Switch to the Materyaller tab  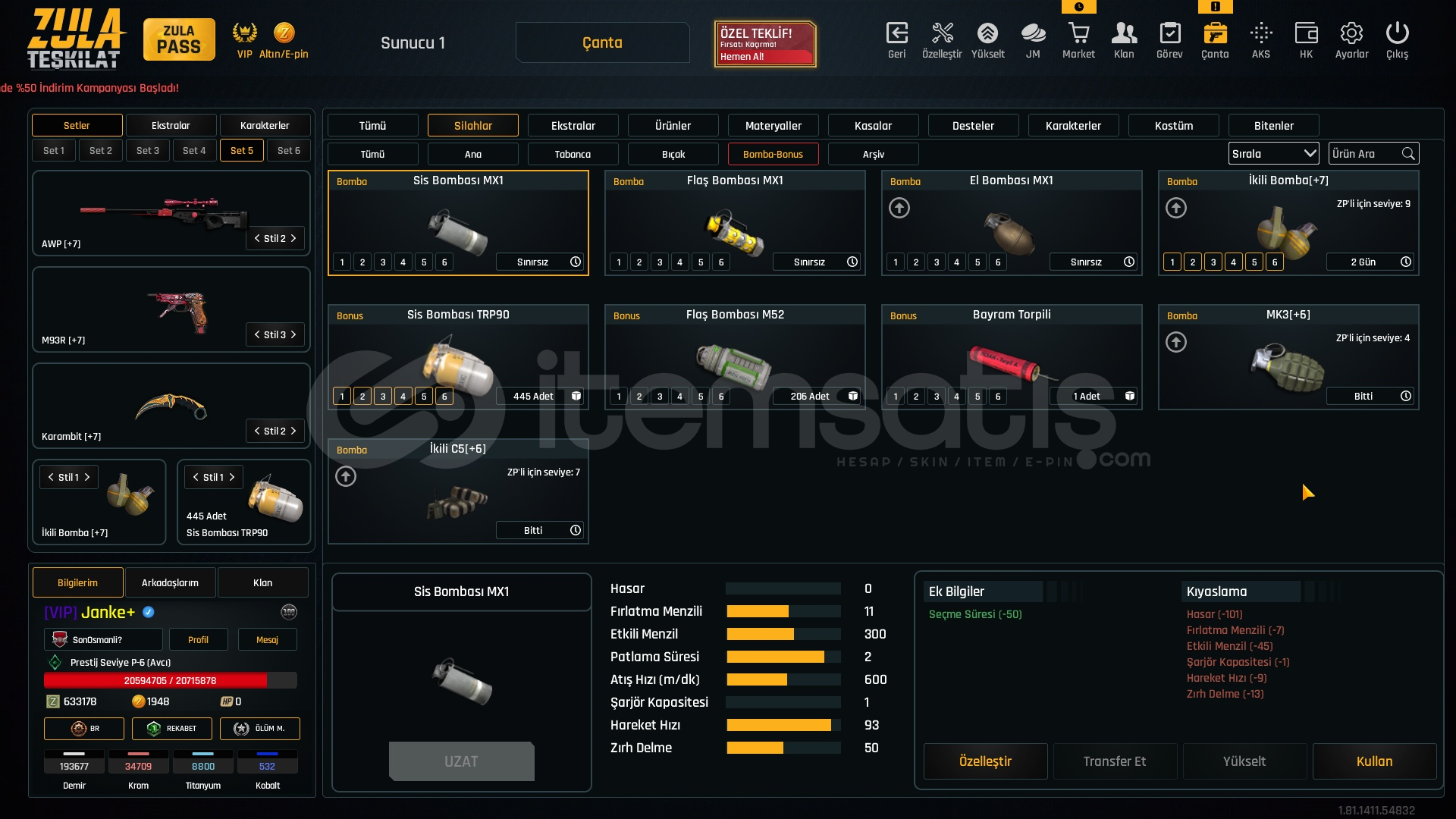click(x=773, y=126)
